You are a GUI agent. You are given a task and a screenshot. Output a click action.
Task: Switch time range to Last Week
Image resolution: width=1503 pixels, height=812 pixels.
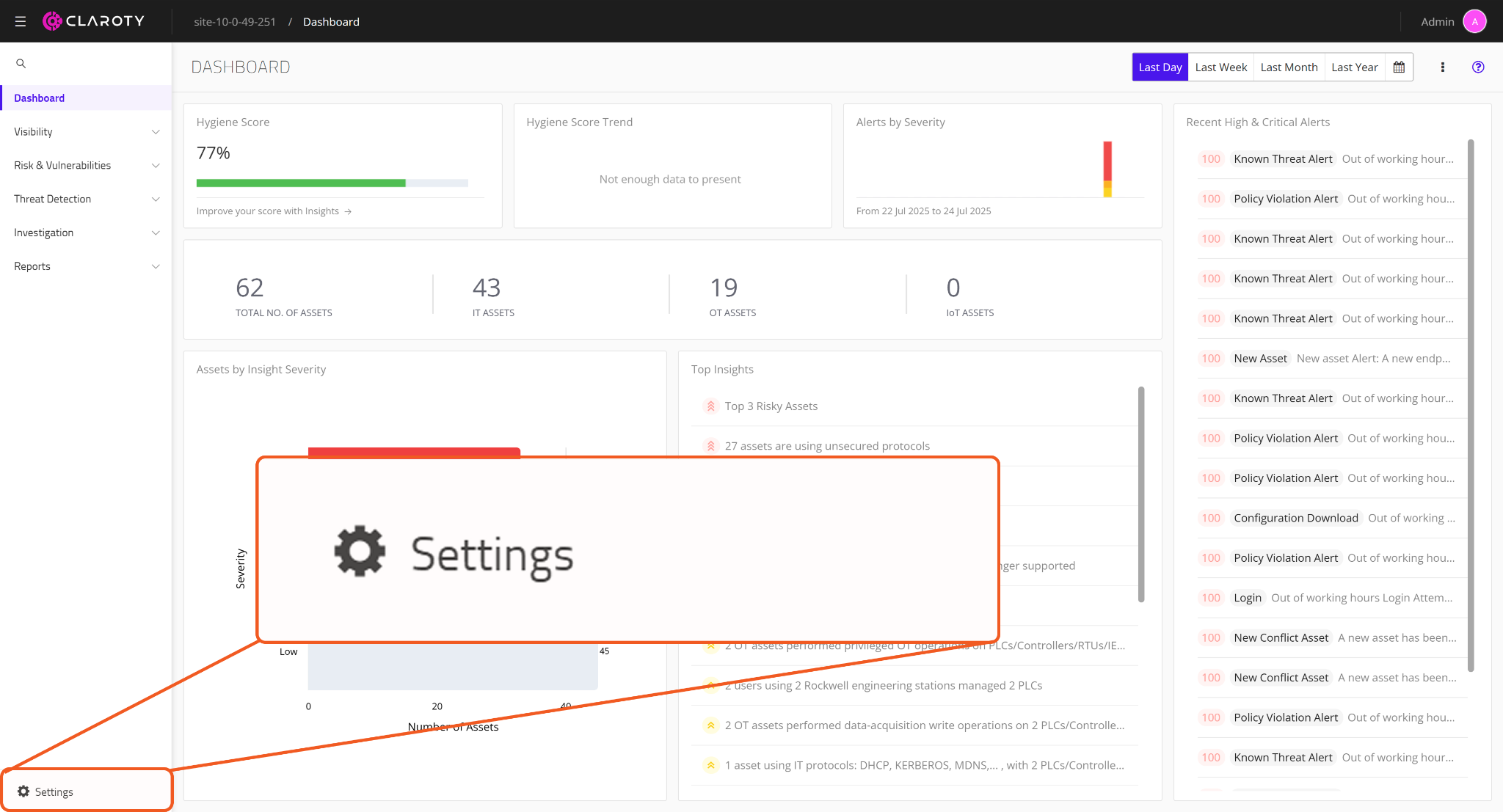coord(1220,67)
